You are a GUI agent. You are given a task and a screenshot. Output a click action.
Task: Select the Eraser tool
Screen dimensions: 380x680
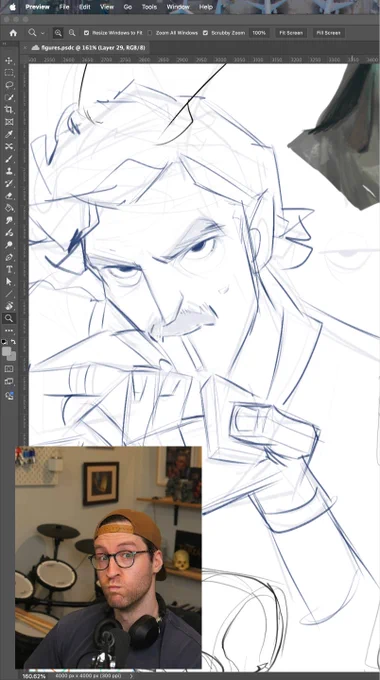pos(9,196)
